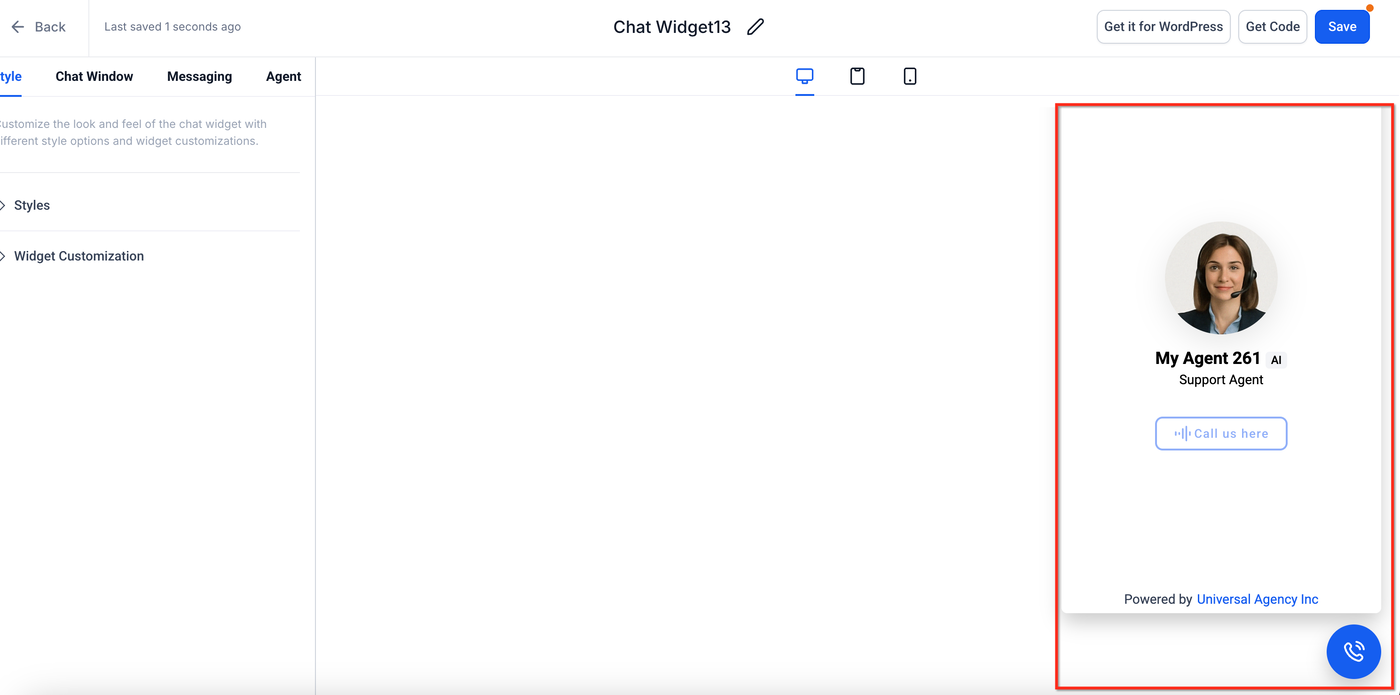Switch to the Agent tab

pos(283,76)
